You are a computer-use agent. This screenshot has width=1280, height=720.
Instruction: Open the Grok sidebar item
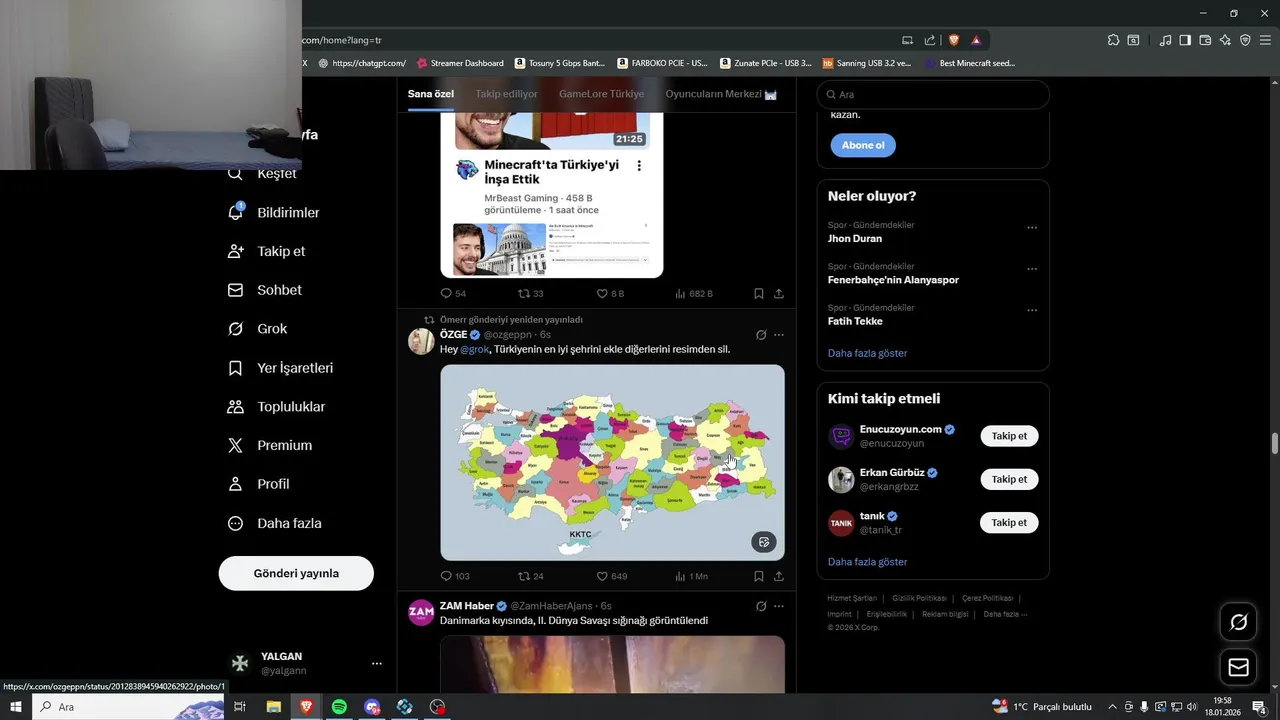[x=258, y=329]
